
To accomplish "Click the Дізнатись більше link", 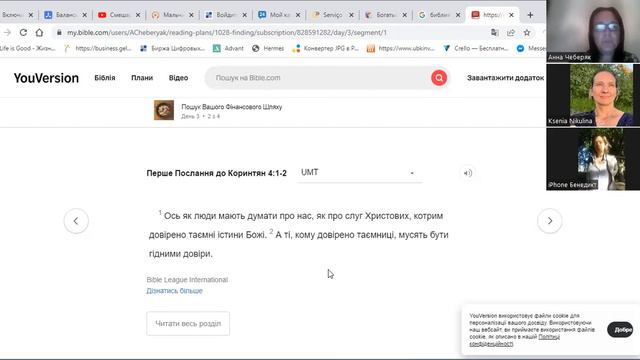I will [174, 291].
